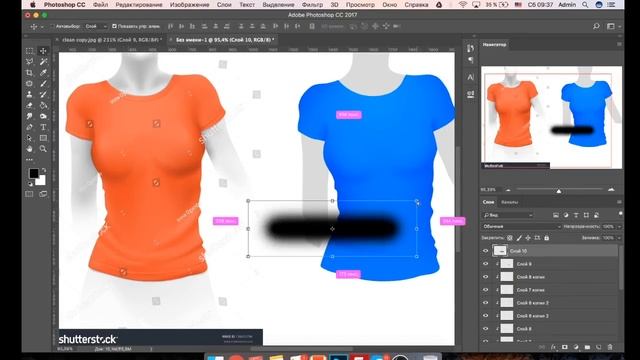Hide Слой 8 копия layer visibility
The height and width of the screenshot is (360, 640).
485,277
